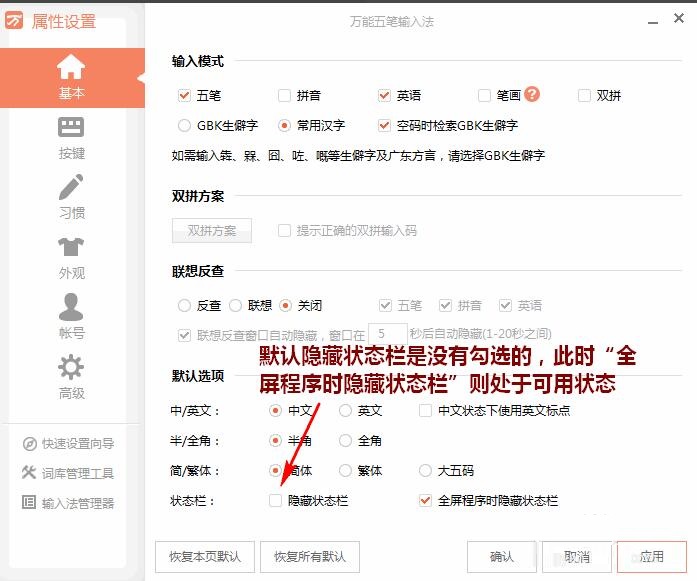Click the 按键 sidebar label
Image resolution: width=697 pixels, height=581 pixels.
[x=72, y=153]
